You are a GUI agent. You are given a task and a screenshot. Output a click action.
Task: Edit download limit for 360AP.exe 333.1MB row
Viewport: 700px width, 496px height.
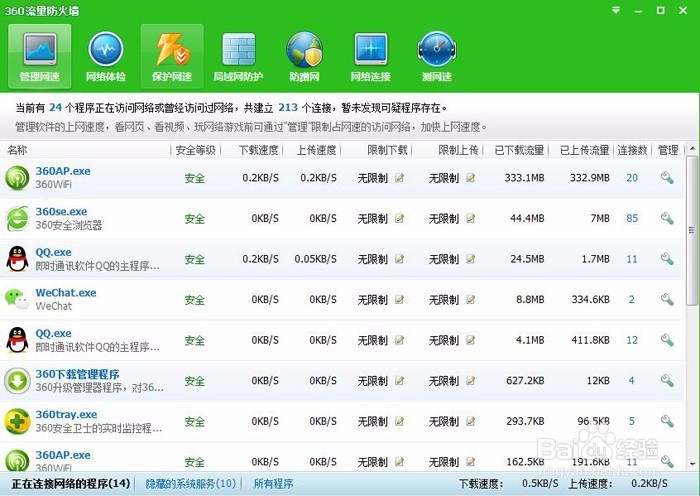click(x=400, y=178)
